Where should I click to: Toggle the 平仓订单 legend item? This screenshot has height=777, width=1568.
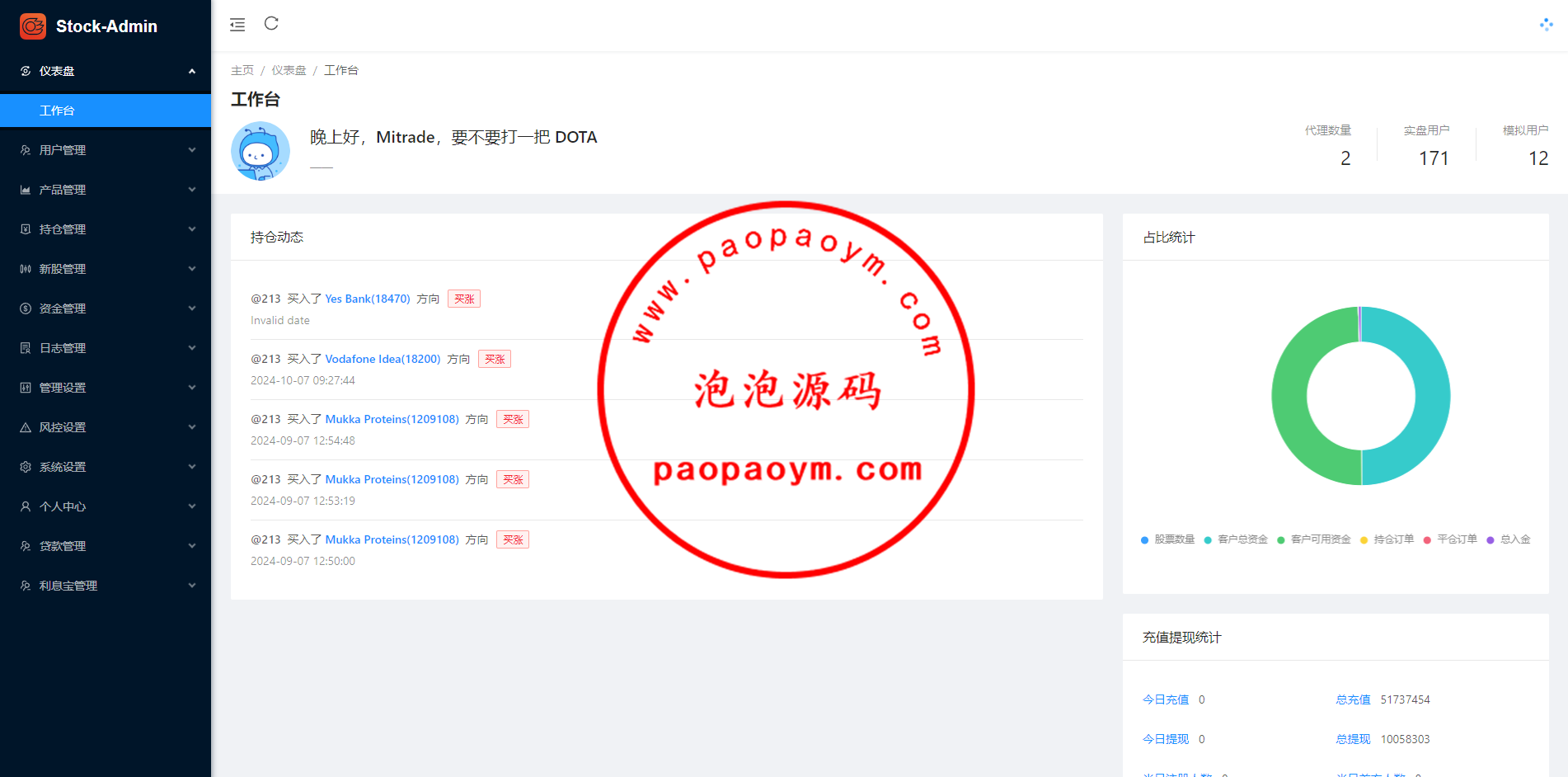pos(1450,539)
